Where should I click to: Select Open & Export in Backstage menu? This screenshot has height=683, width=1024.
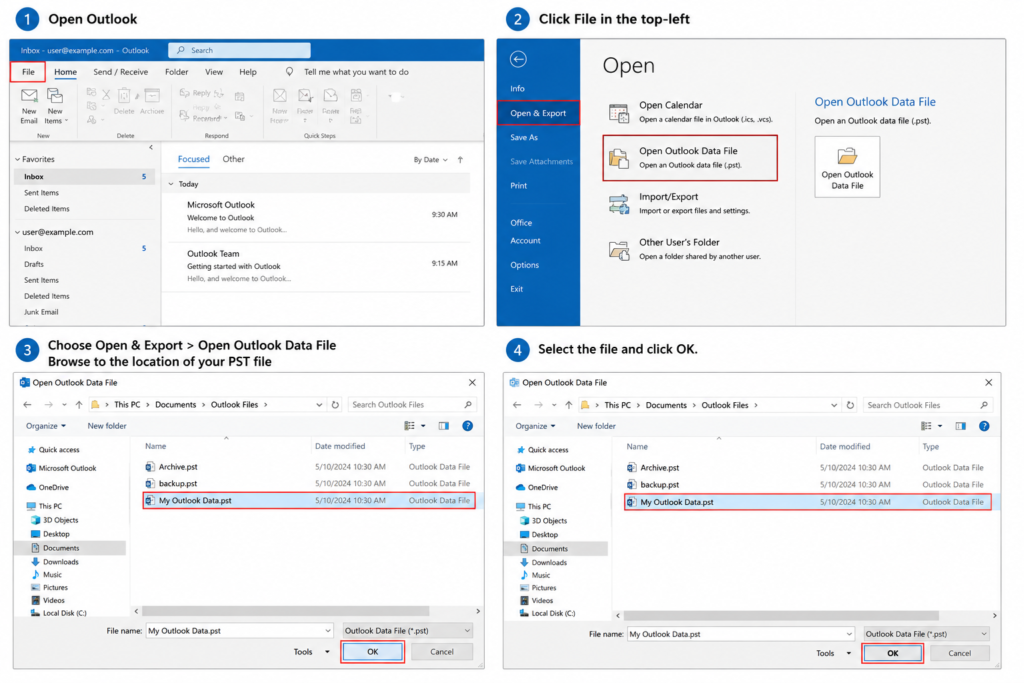point(538,113)
